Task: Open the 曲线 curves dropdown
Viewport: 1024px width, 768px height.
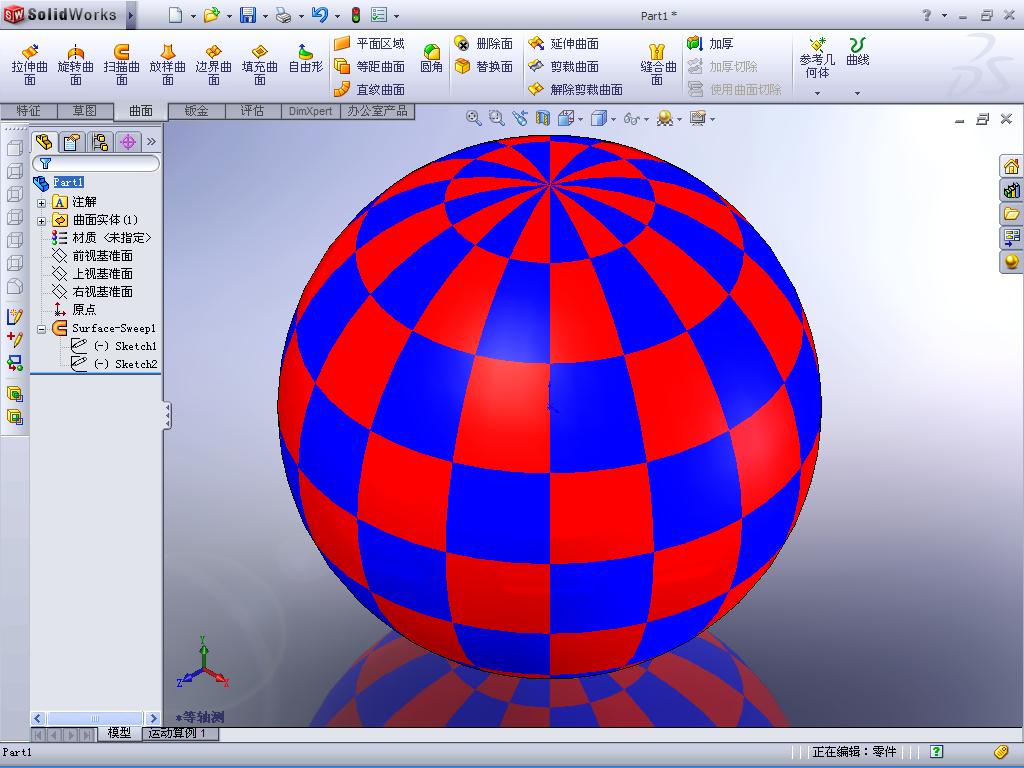Action: pos(857,93)
